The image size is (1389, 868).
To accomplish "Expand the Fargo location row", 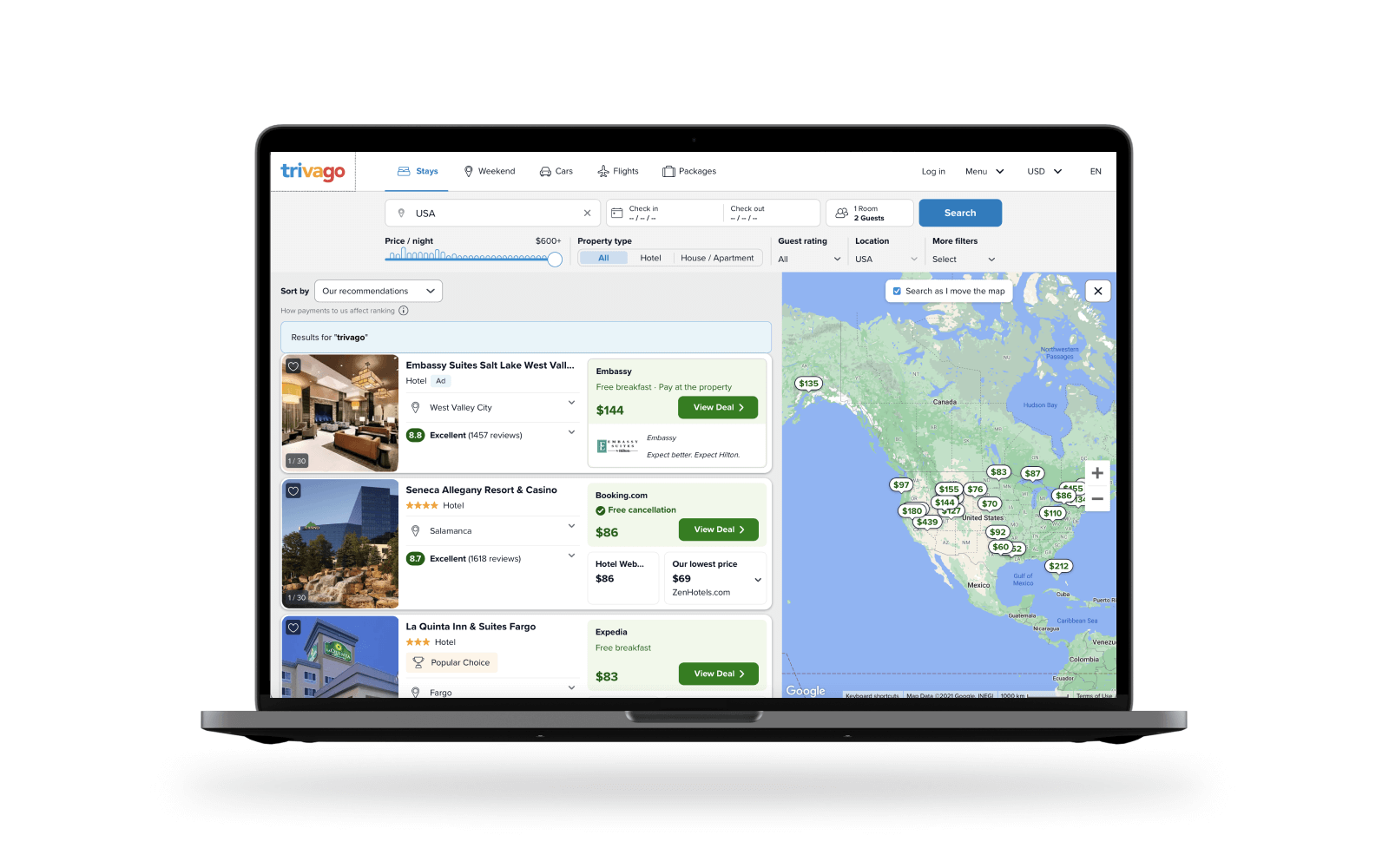I will (492, 692).
